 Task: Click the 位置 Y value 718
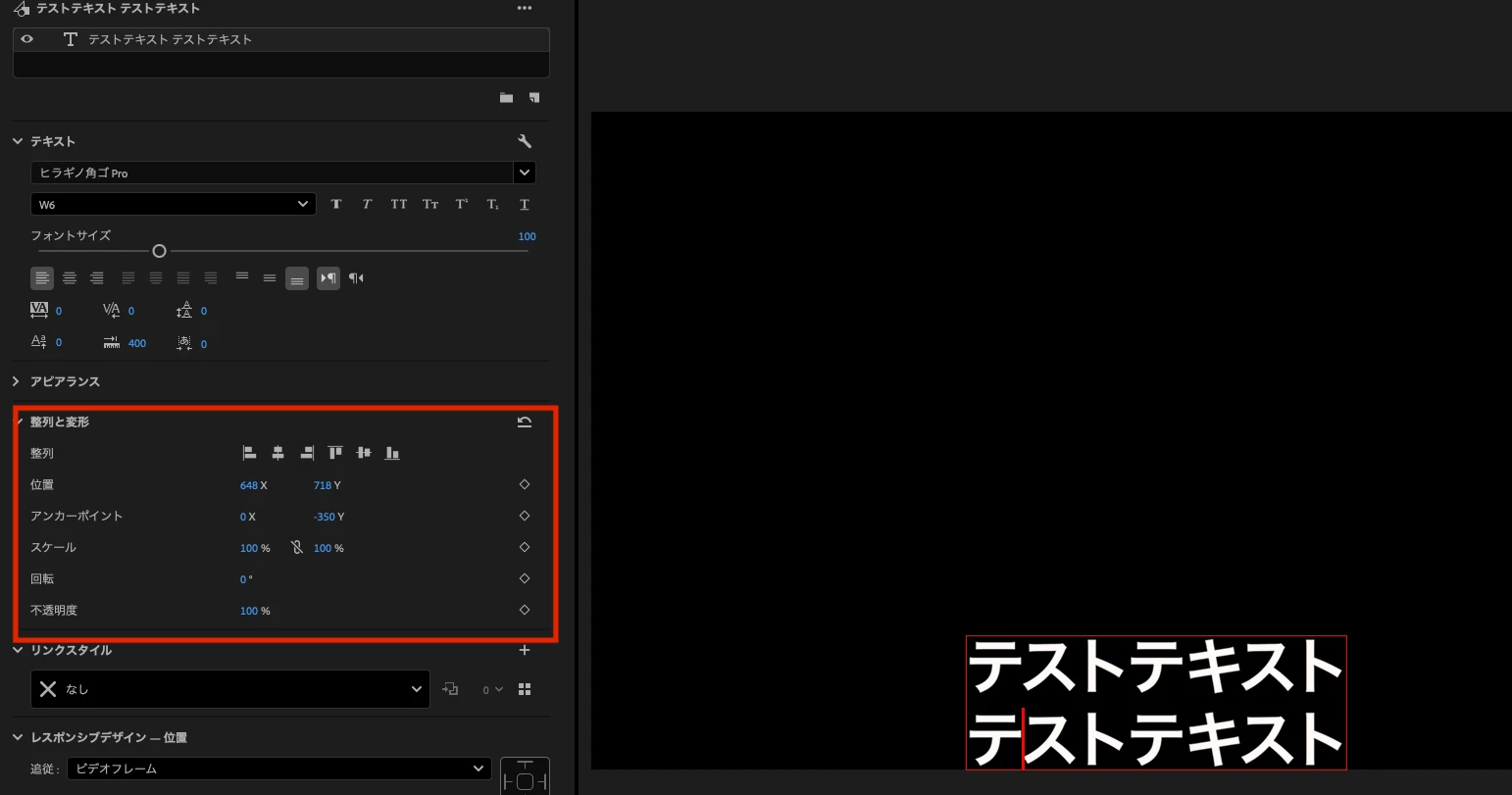[323, 485]
